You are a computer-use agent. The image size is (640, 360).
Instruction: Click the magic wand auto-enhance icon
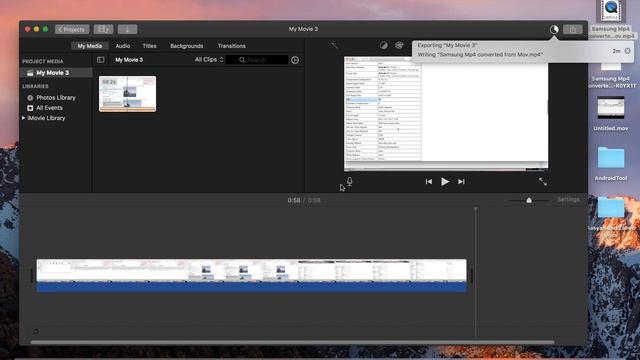coord(334,45)
